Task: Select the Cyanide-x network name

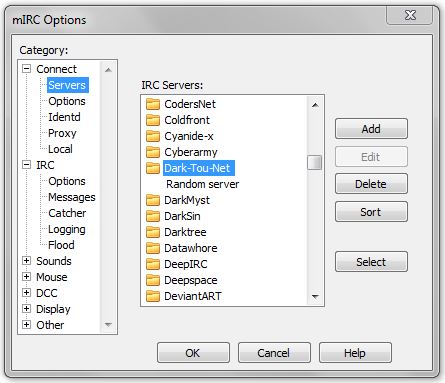Action: [x=189, y=136]
